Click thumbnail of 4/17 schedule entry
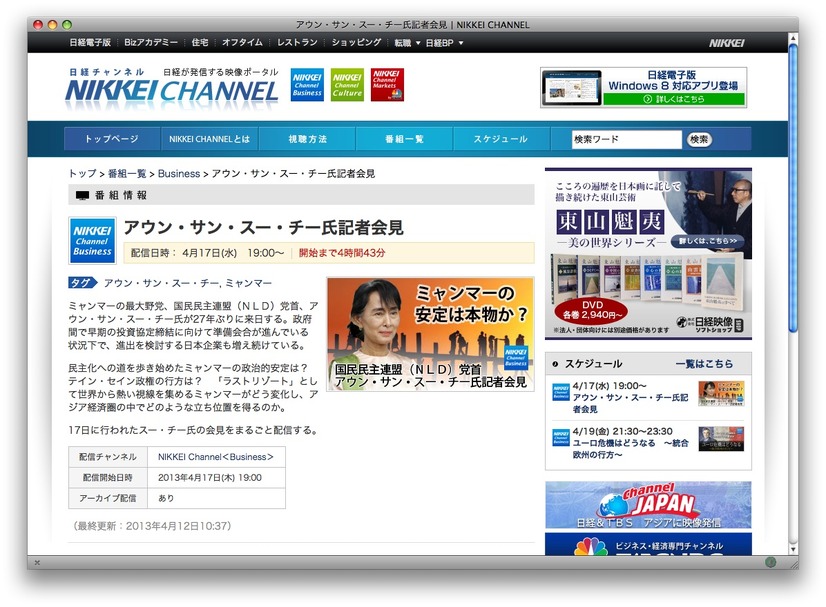This screenshot has height=607, width=826. click(721, 393)
